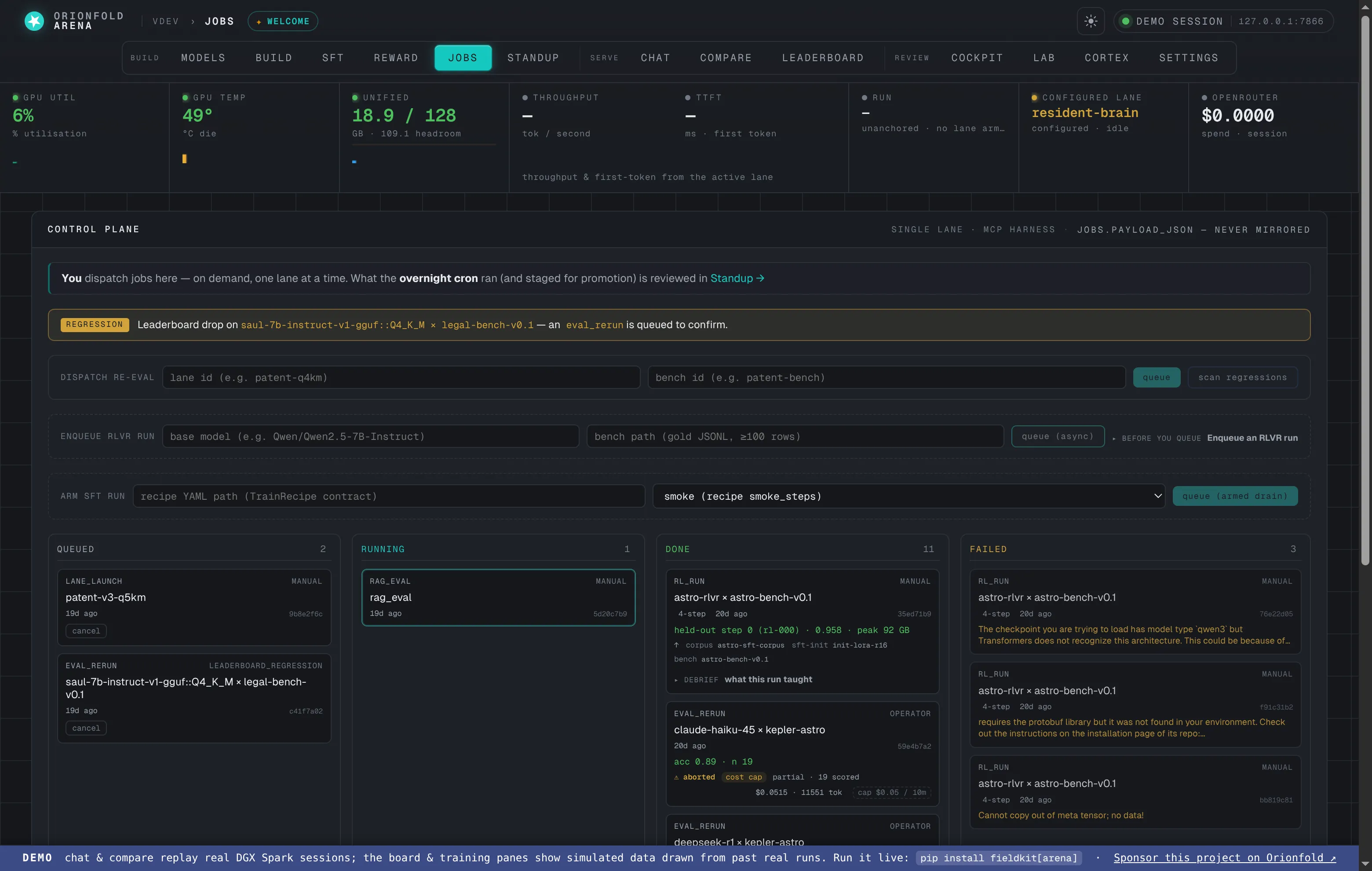Cancel the patent-v3-q5km queued job
The height and width of the screenshot is (871, 1372).
click(86, 631)
